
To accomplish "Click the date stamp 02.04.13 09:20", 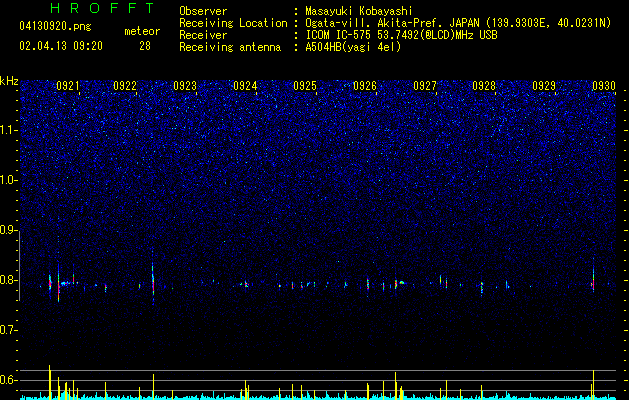I will tap(61, 46).
